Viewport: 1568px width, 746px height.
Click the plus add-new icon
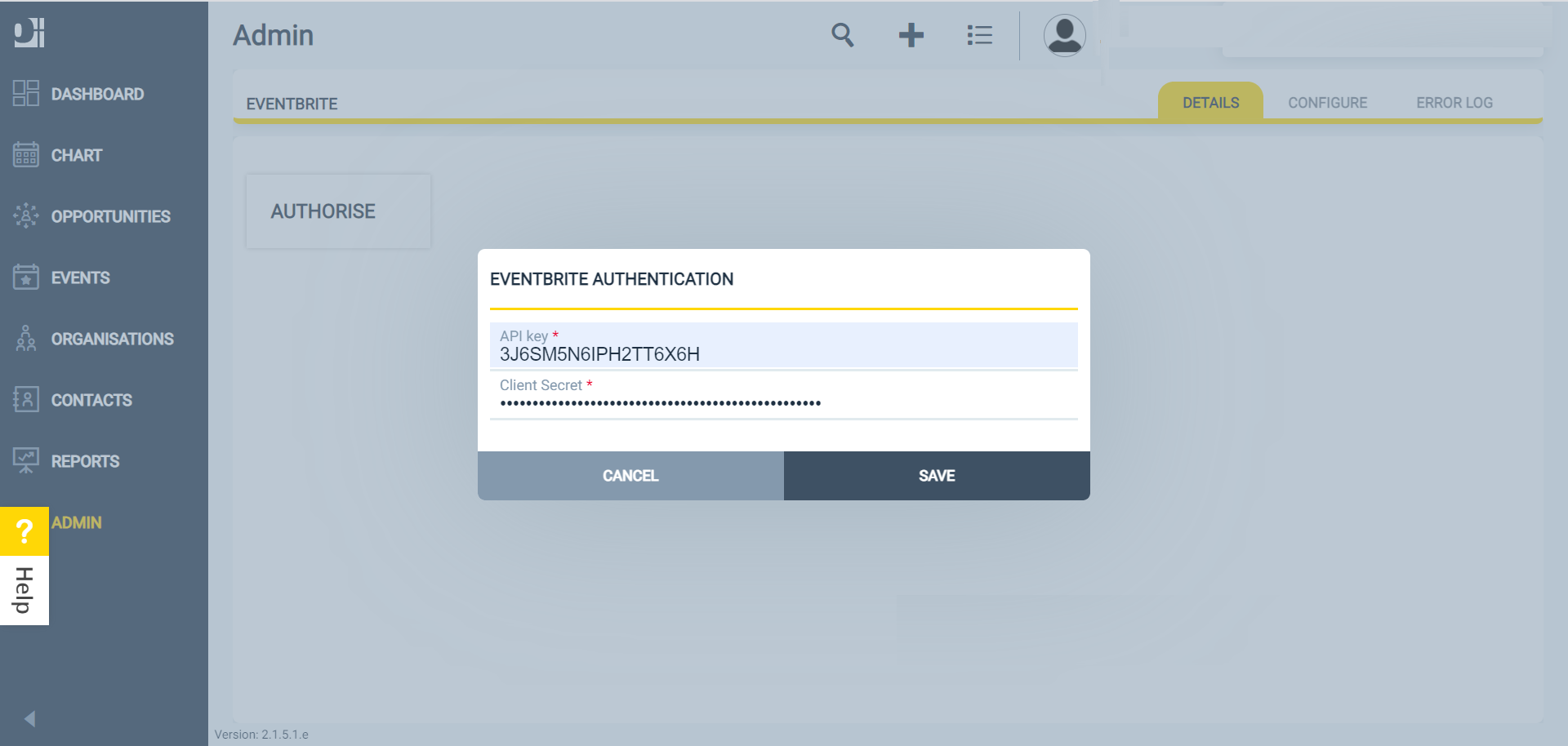pyautogui.click(x=911, y=35)
